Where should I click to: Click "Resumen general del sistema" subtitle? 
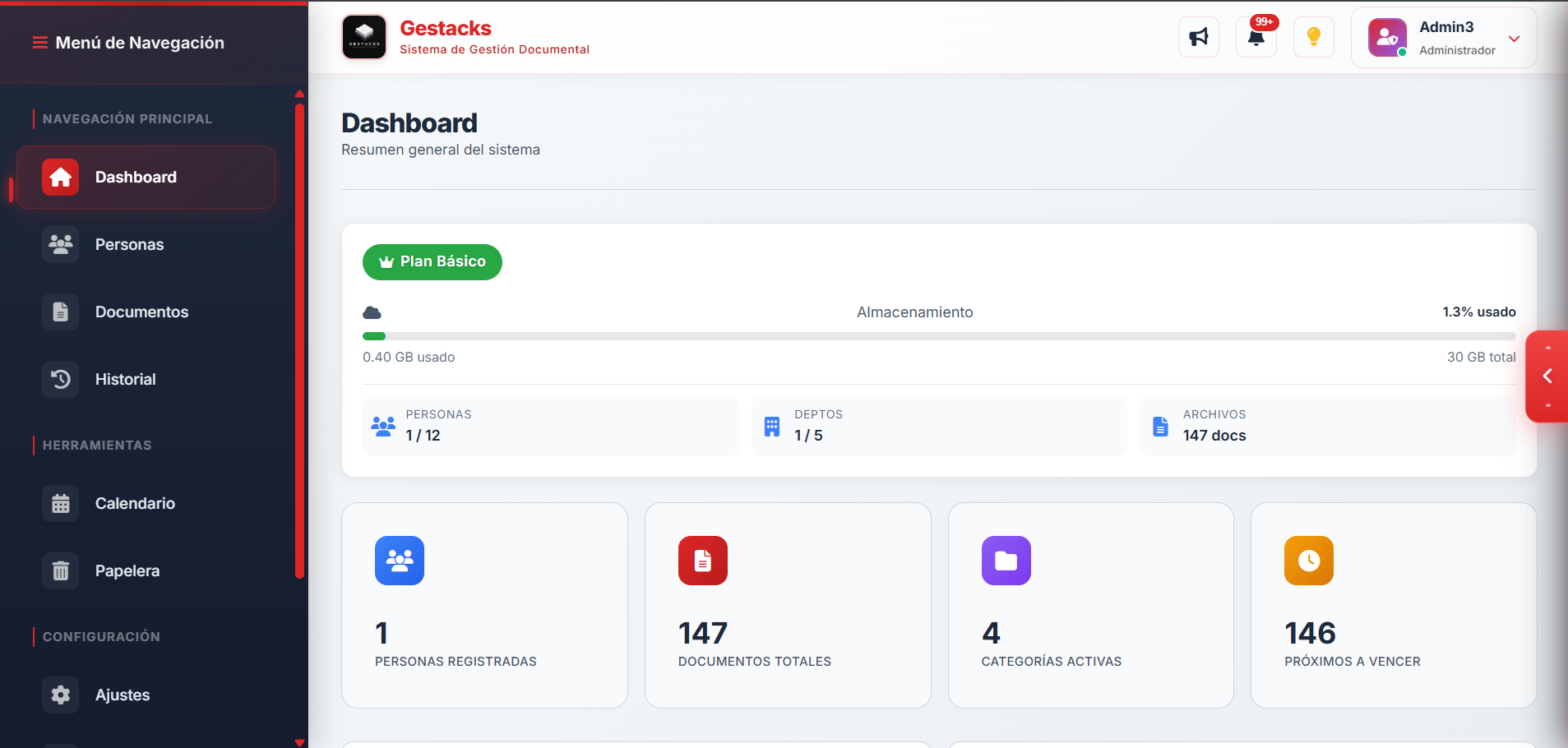(441, 150)
